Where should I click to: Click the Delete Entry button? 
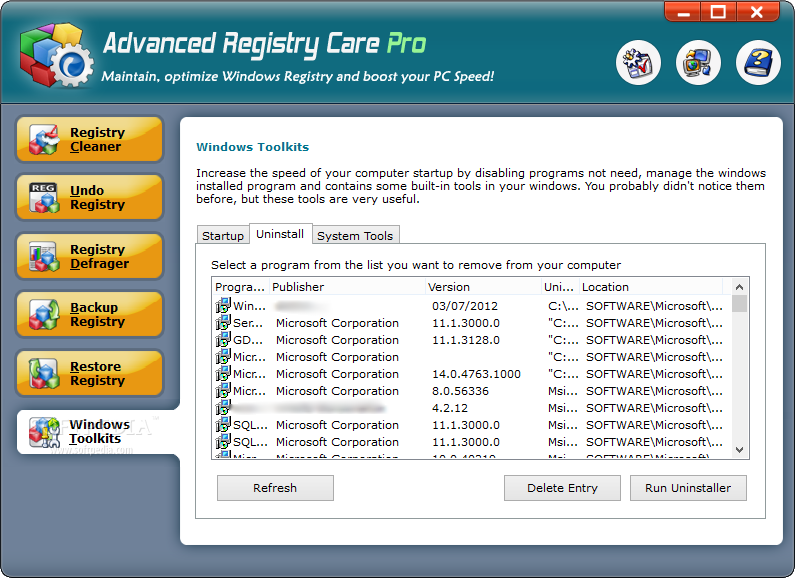pyautogui.click(x=562, y=488)
